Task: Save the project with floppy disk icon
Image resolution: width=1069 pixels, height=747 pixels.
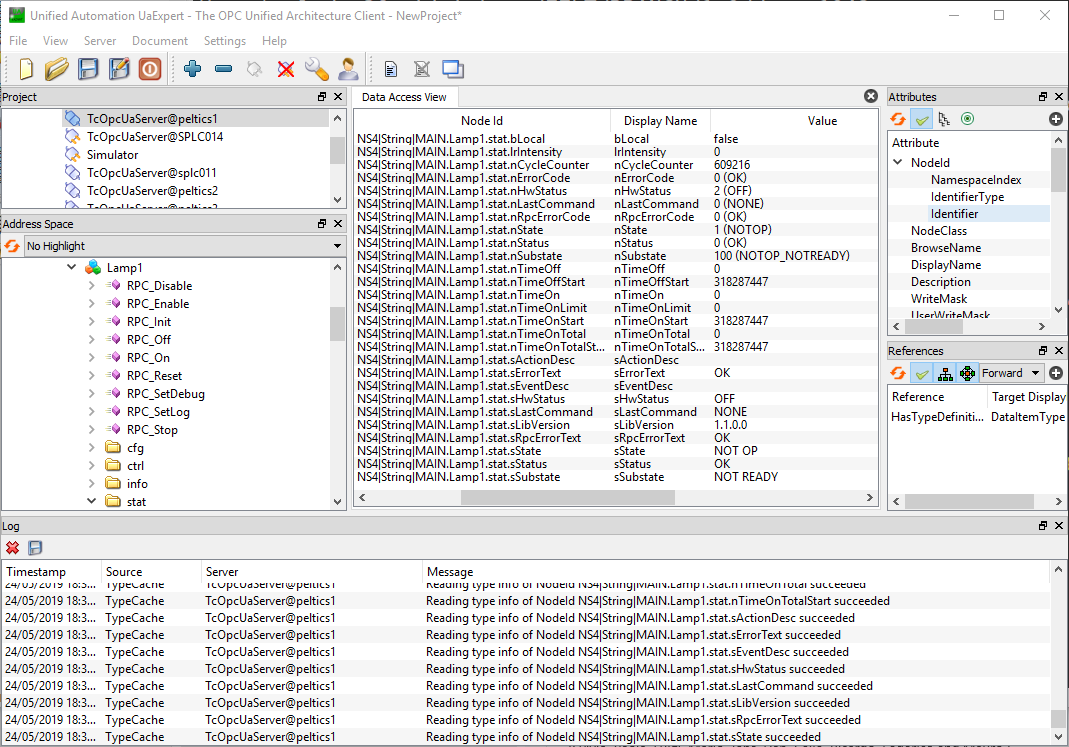Action: coord(89,69)
